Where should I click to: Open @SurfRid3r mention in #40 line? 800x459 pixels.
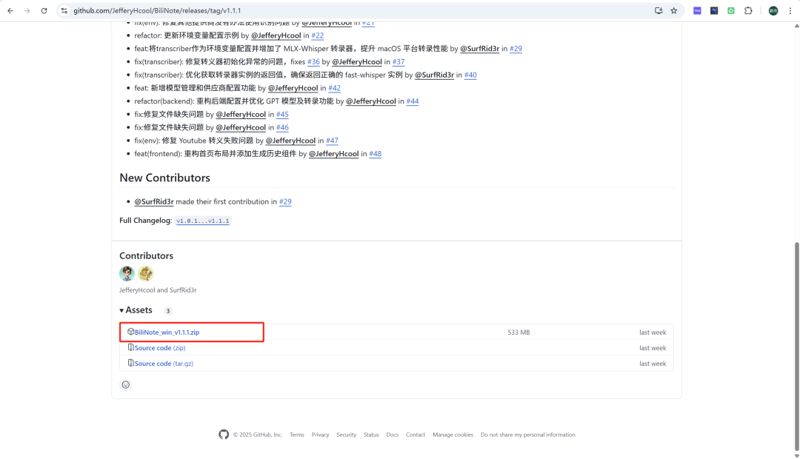pos(434,75)
